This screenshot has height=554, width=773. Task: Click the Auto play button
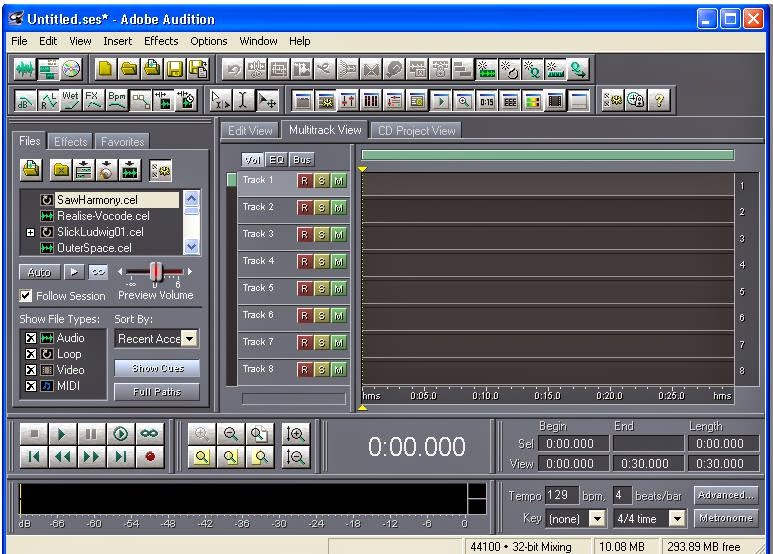tap(39, 272)
